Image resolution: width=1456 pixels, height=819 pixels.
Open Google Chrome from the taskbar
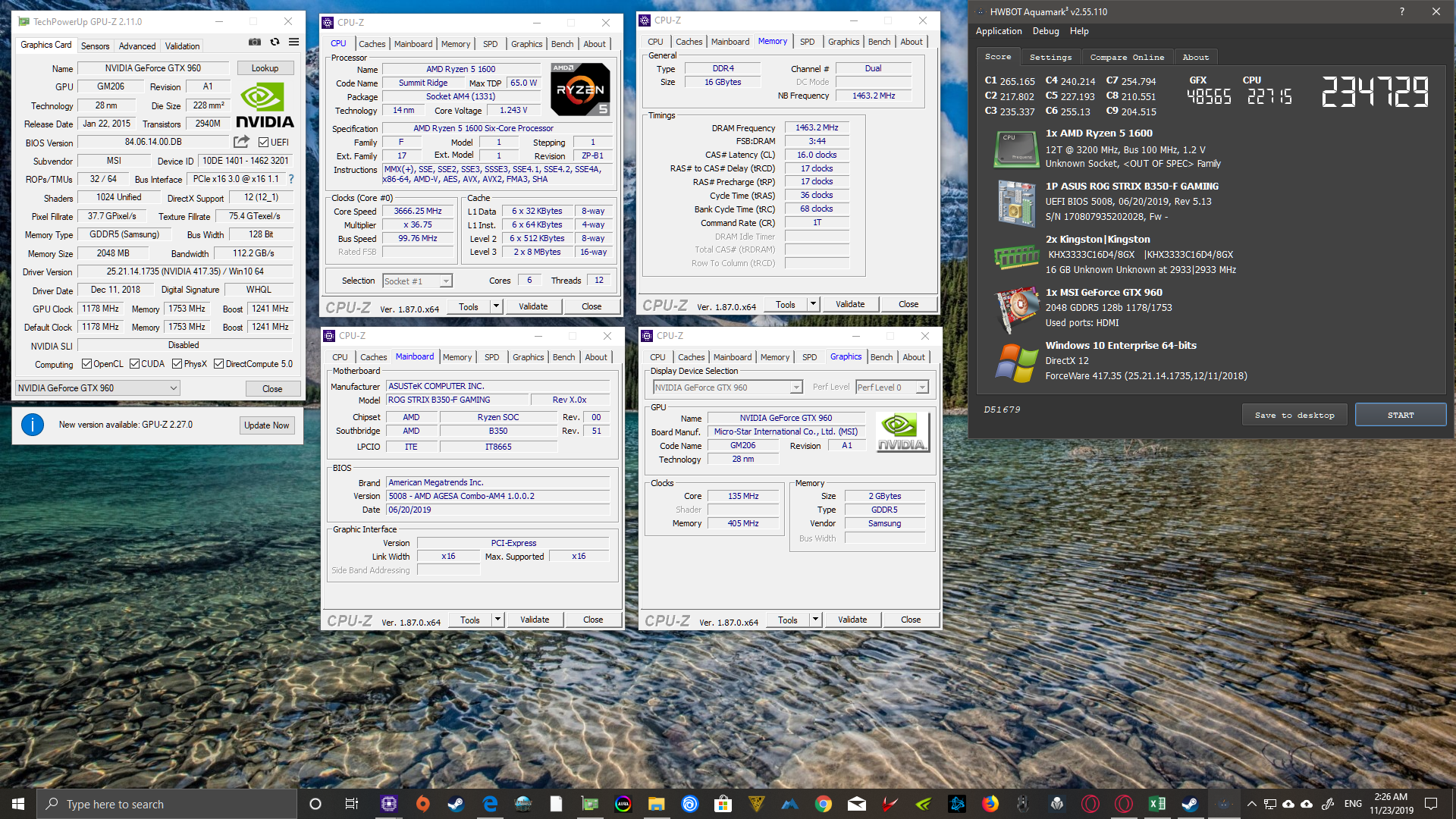(x=823, y=804)
